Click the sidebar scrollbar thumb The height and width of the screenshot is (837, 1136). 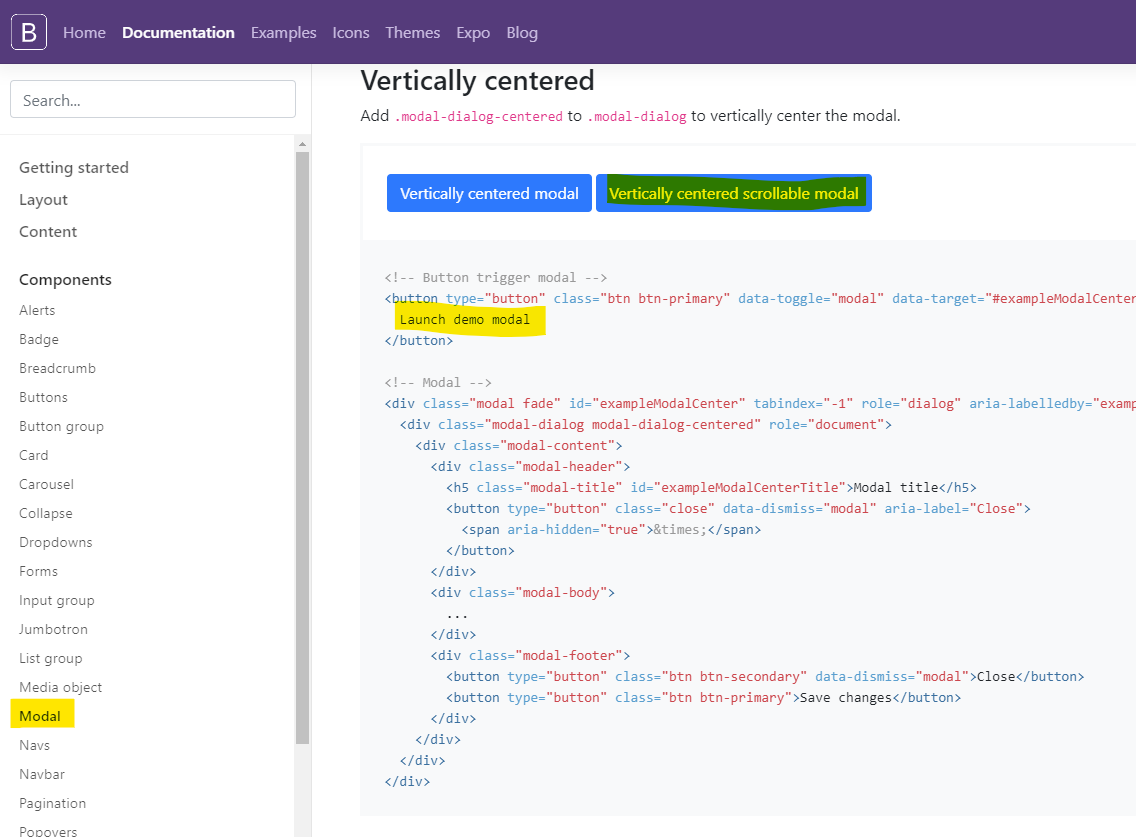point(302,447)
